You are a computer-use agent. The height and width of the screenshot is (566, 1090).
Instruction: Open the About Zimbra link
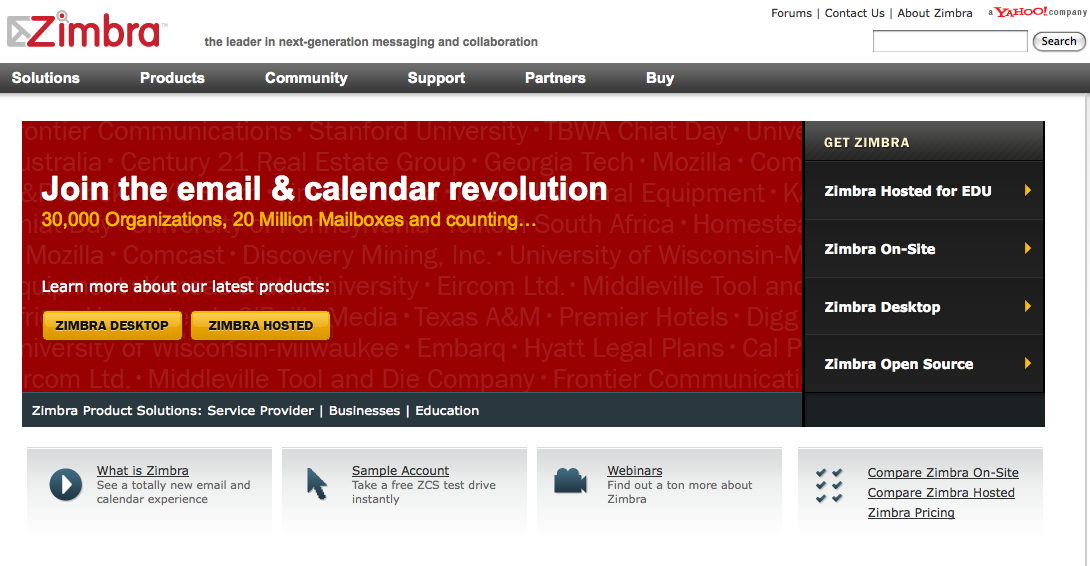[935, 13]
